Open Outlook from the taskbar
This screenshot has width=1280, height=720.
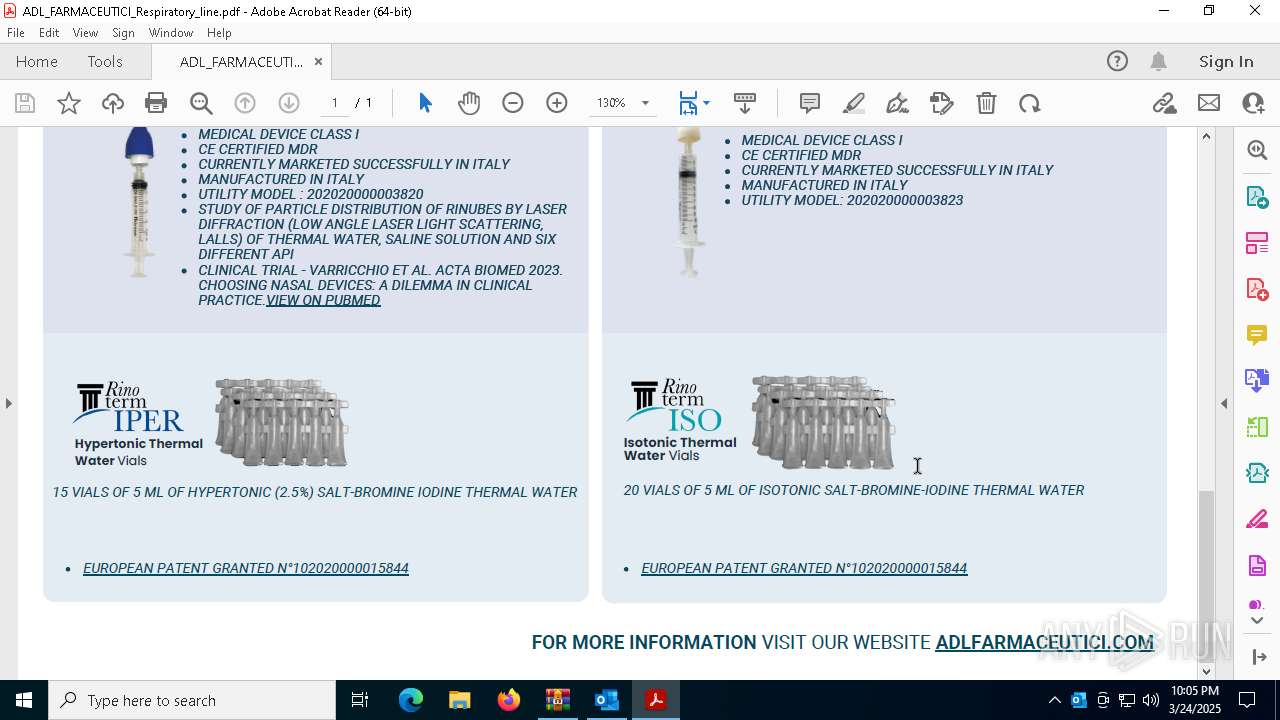607,700
